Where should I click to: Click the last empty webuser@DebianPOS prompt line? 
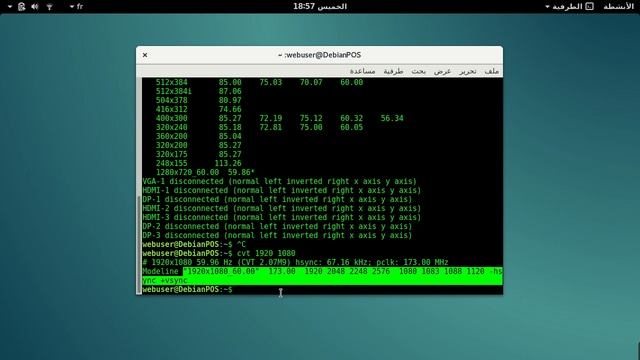tap(187, 289)
